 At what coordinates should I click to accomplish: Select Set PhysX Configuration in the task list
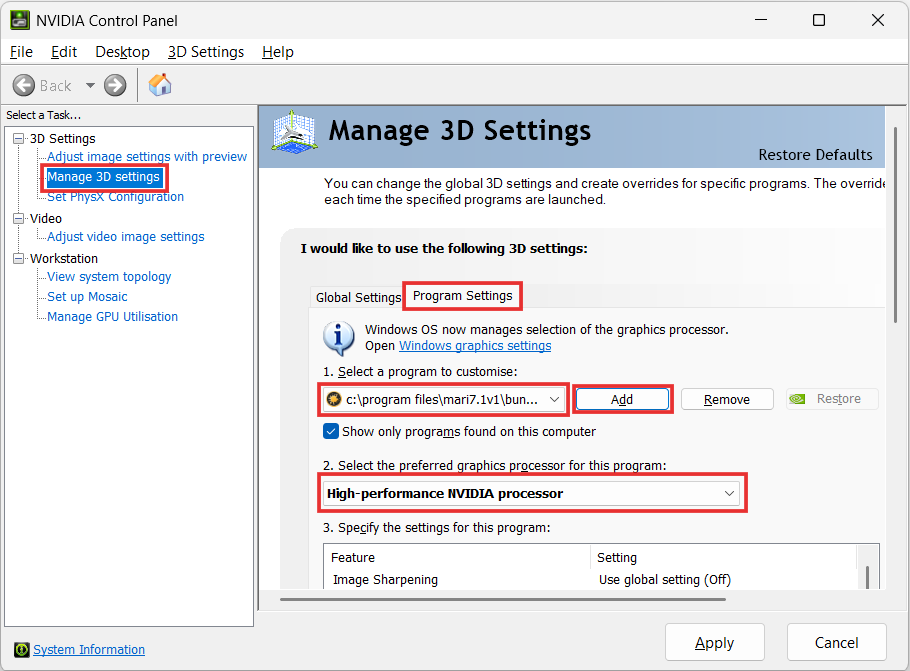click(x=114, y=196)
